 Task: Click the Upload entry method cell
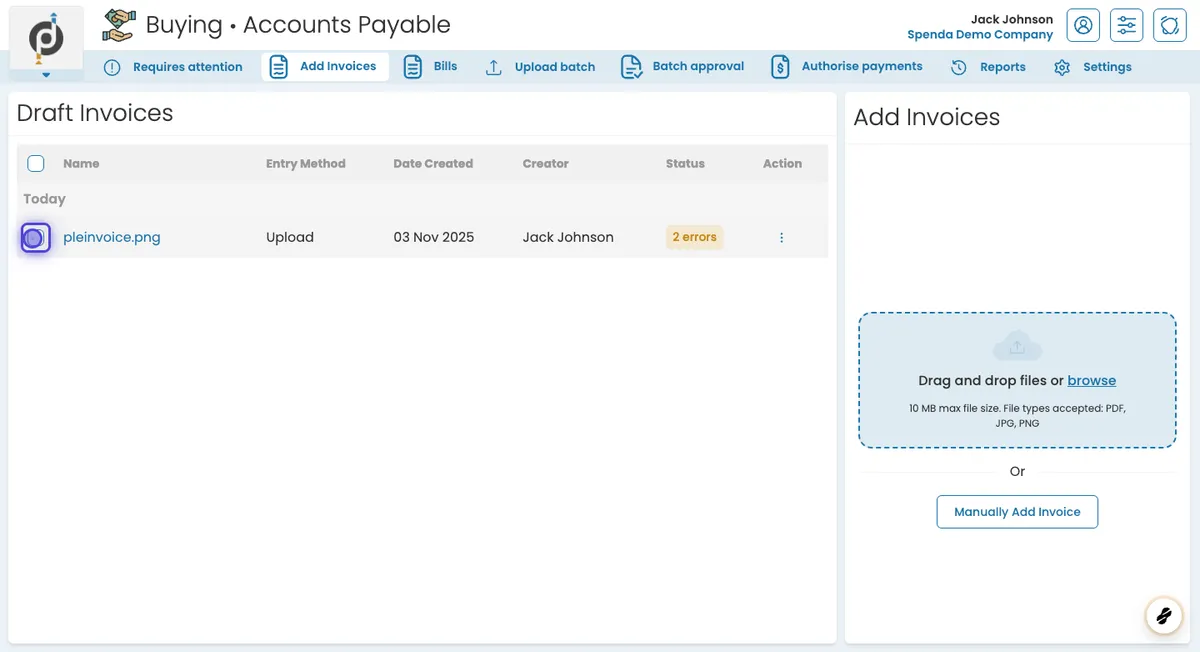point(290,237)
